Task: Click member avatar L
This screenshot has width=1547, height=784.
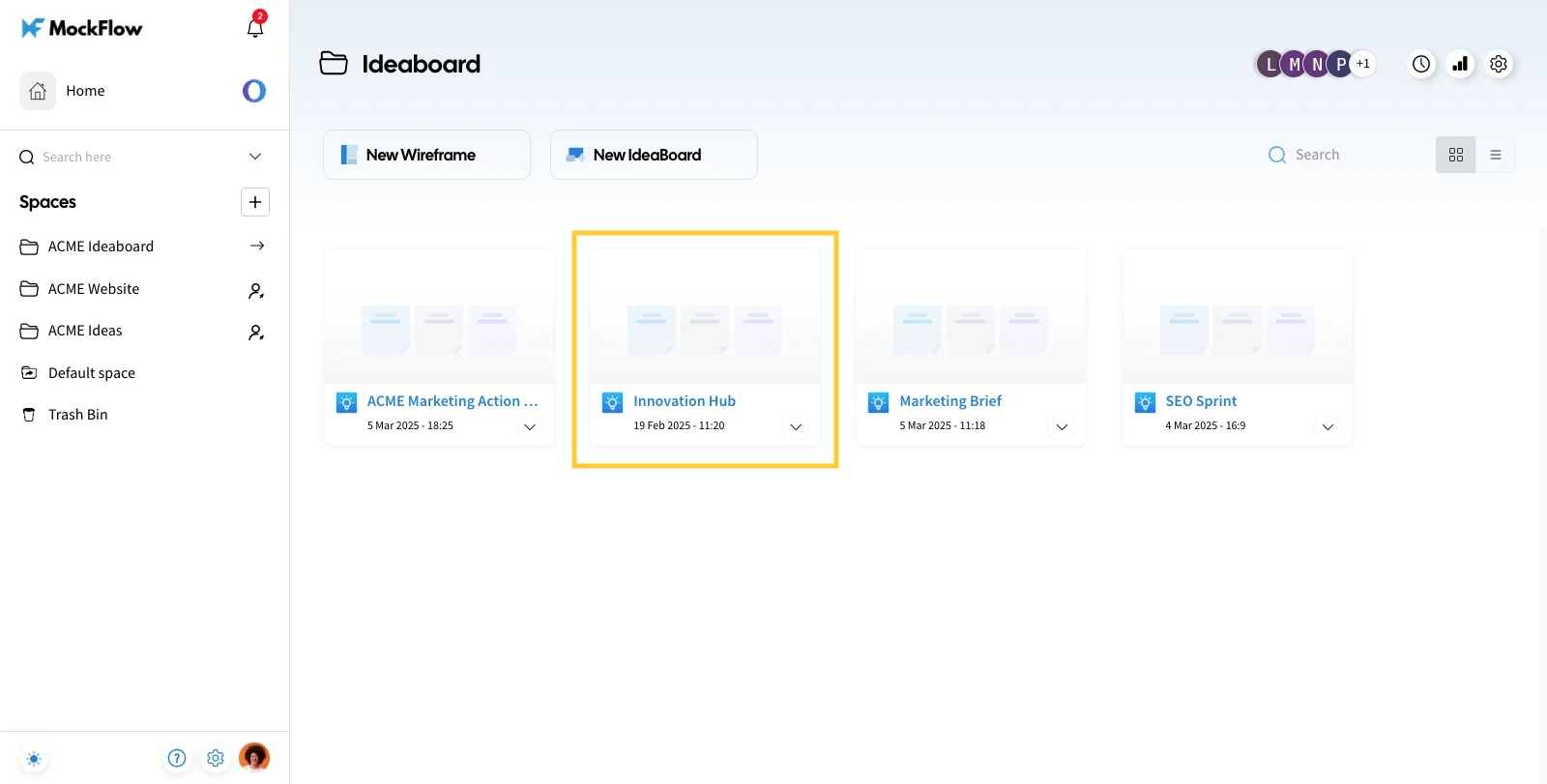Action: point(1270,64)
